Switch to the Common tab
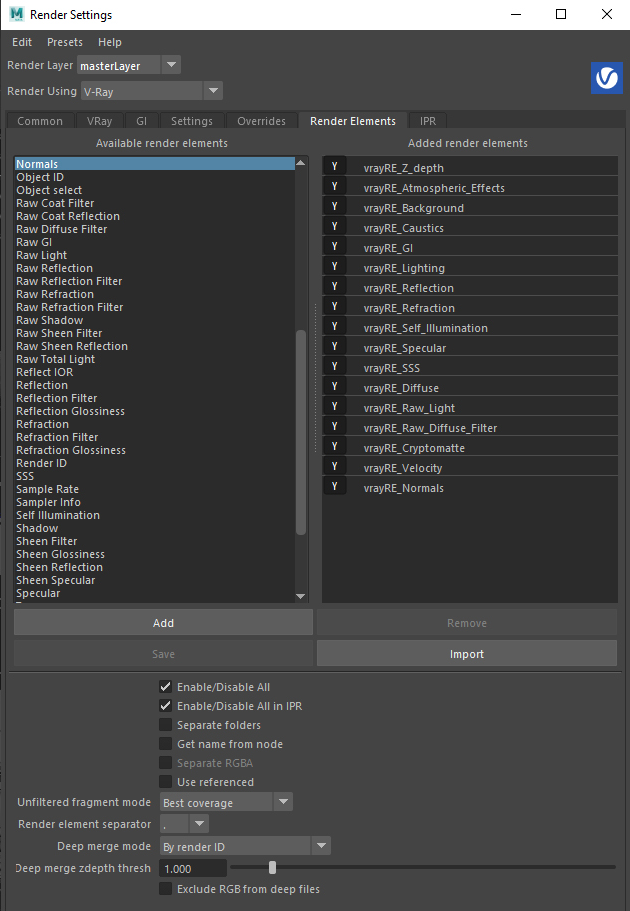The height and width of the screenshot is (911, 630). [x=40, y=121]
